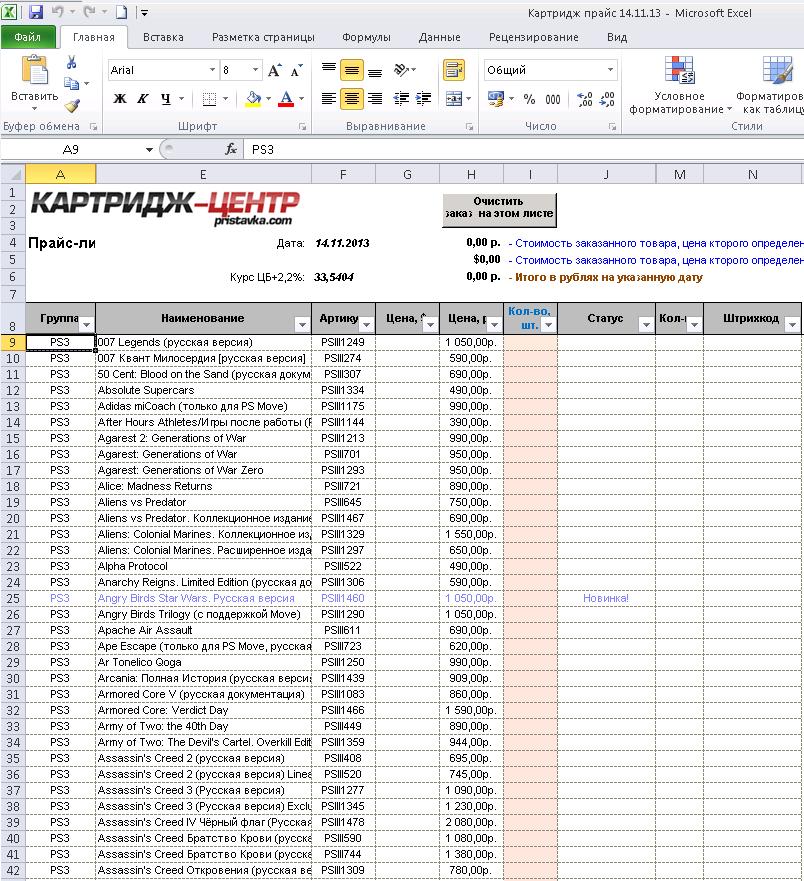The image size is (804, 881).
Task: Click the increase indent icon
Action: [x=423, y=99]
